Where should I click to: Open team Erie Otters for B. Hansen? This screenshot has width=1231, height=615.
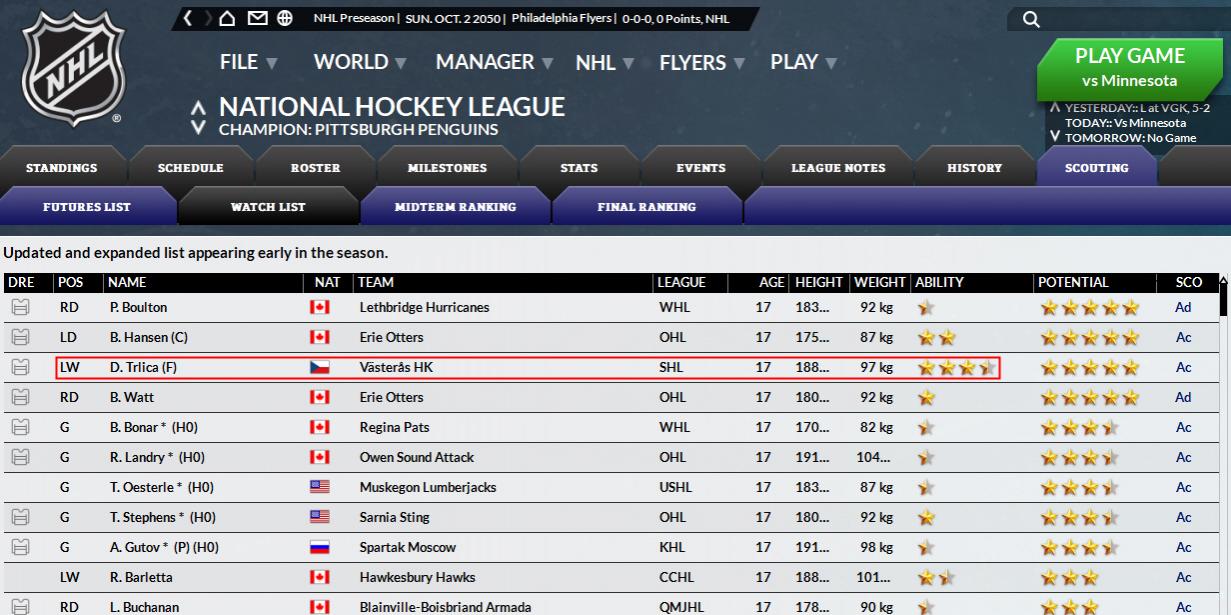click(391, 337)
